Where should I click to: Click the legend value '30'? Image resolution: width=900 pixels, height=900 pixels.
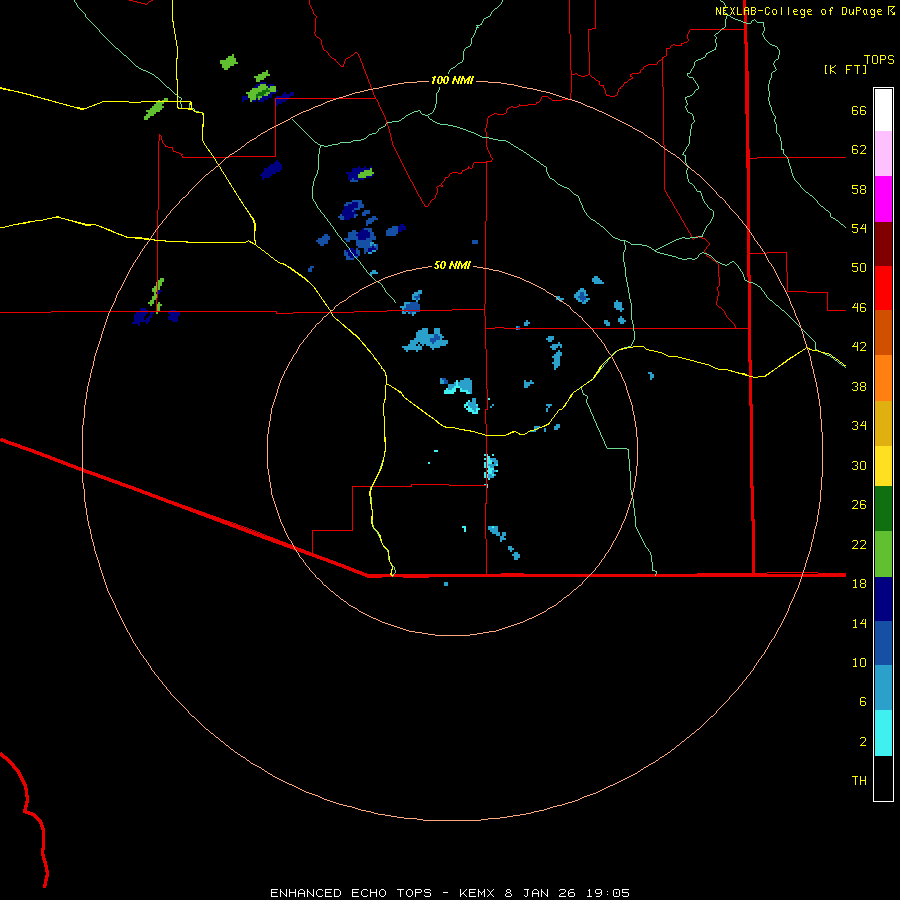pyautogui.click(x=859, y=465)
